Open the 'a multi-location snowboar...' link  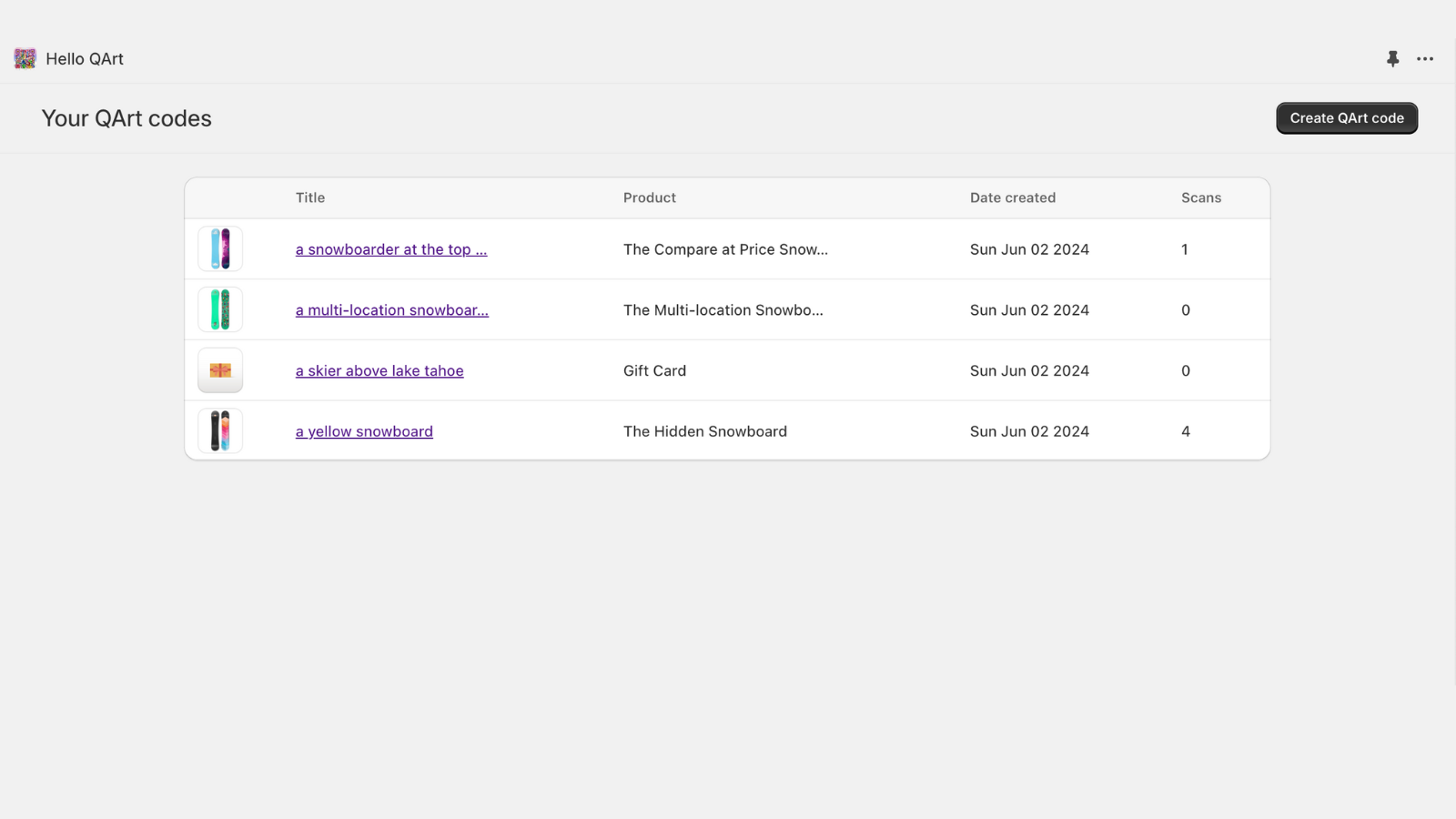392,310
